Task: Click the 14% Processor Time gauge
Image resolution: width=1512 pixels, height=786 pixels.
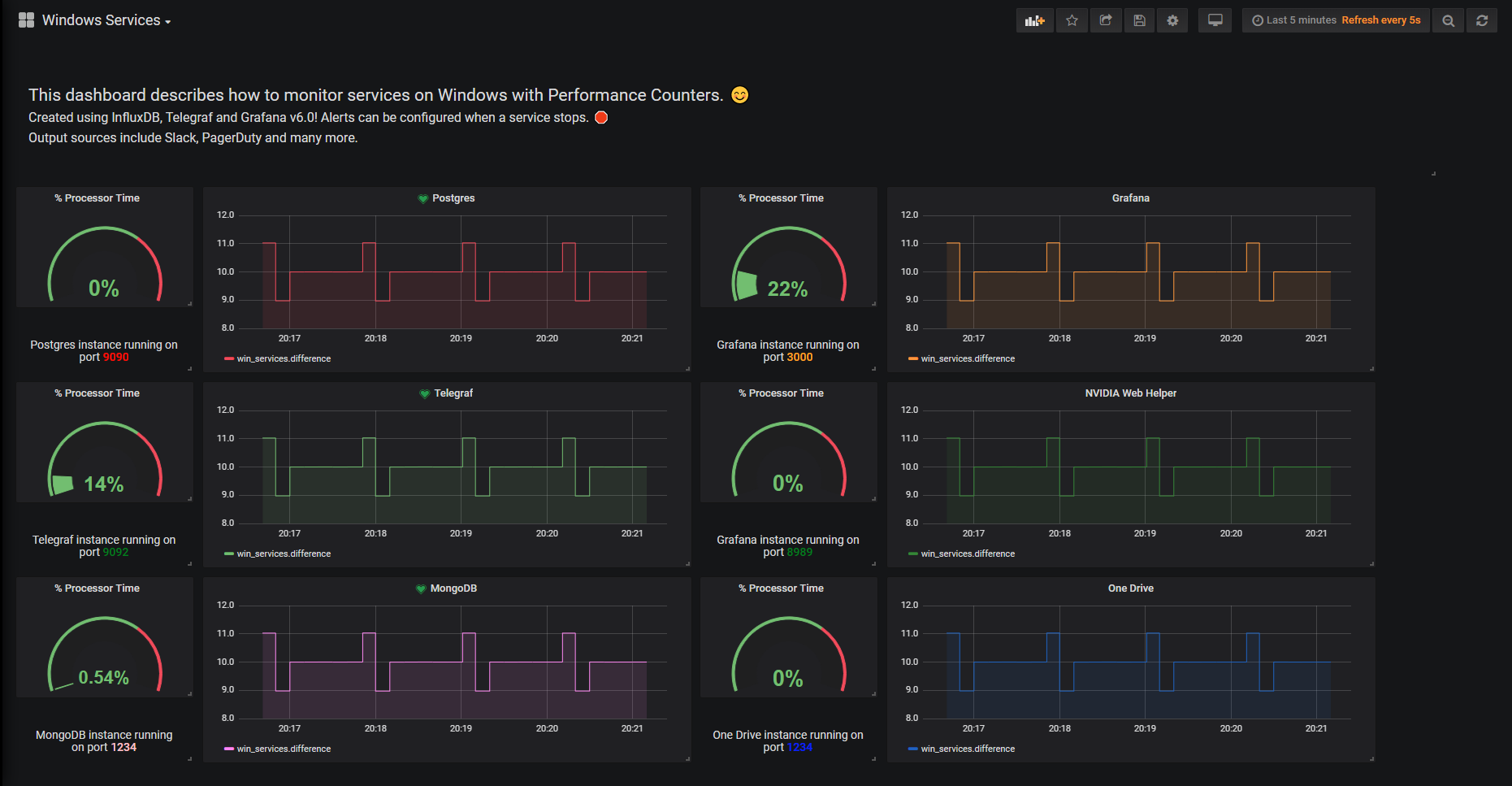Action: point(105,460)
